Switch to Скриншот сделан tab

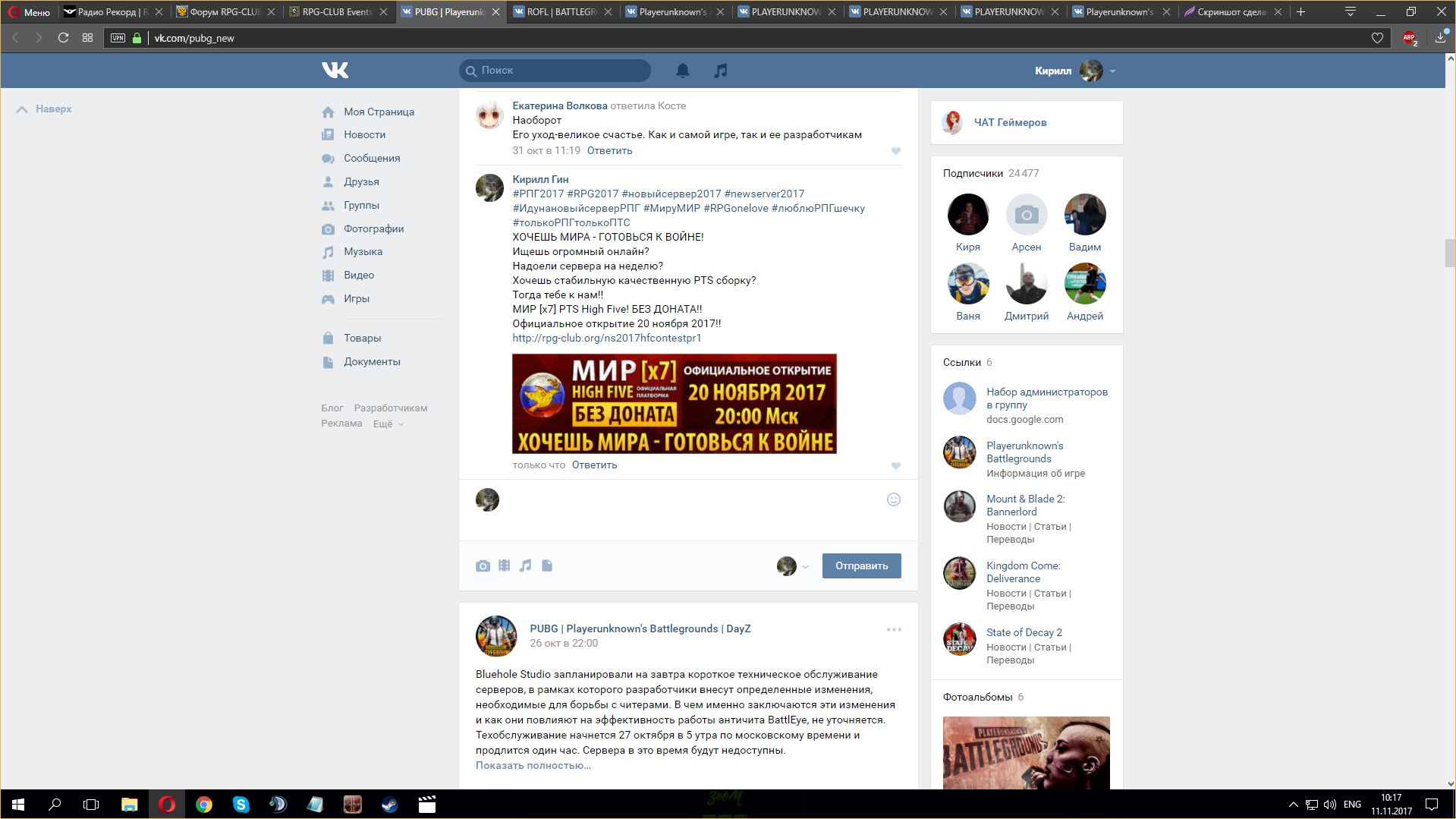(x=1232, y=11)
